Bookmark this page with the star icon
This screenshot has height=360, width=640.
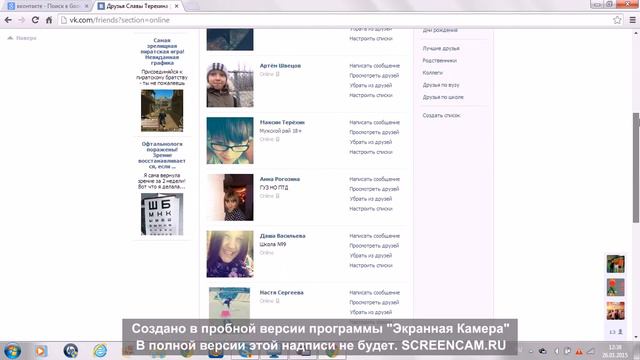point(617,20)
